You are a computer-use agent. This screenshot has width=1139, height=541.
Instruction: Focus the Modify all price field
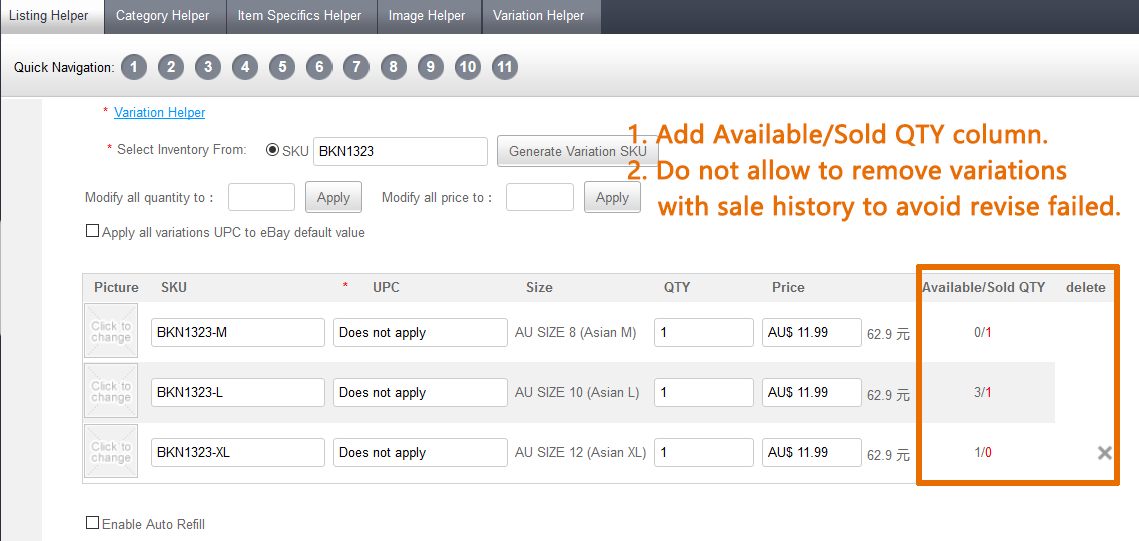pos(540,197)
